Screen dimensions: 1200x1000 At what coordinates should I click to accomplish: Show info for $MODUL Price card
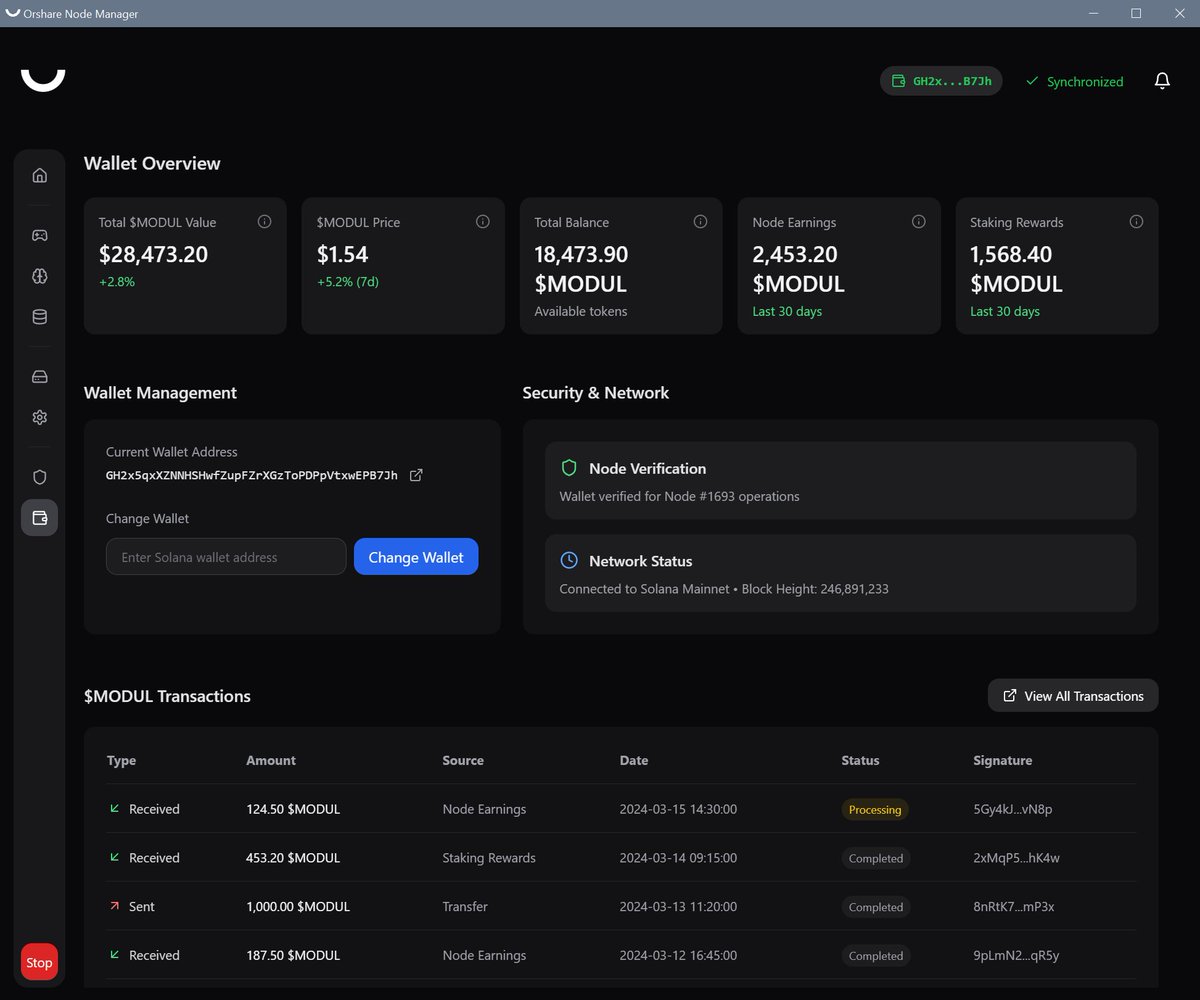pyautogui.click(x=483, y=222)
